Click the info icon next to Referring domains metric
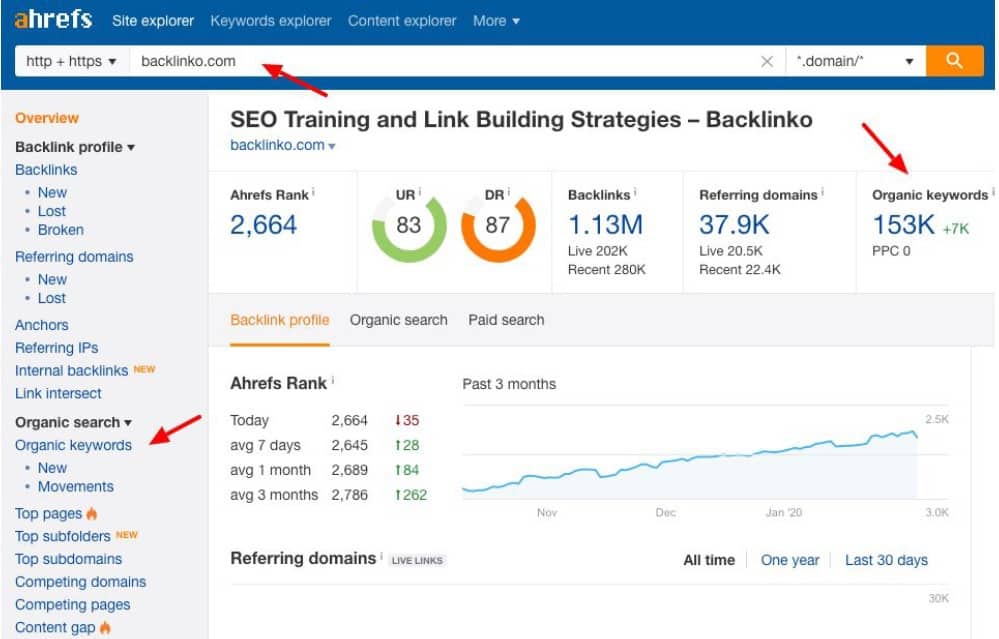This screenshot has height=639, width=999. pos(823,192)
